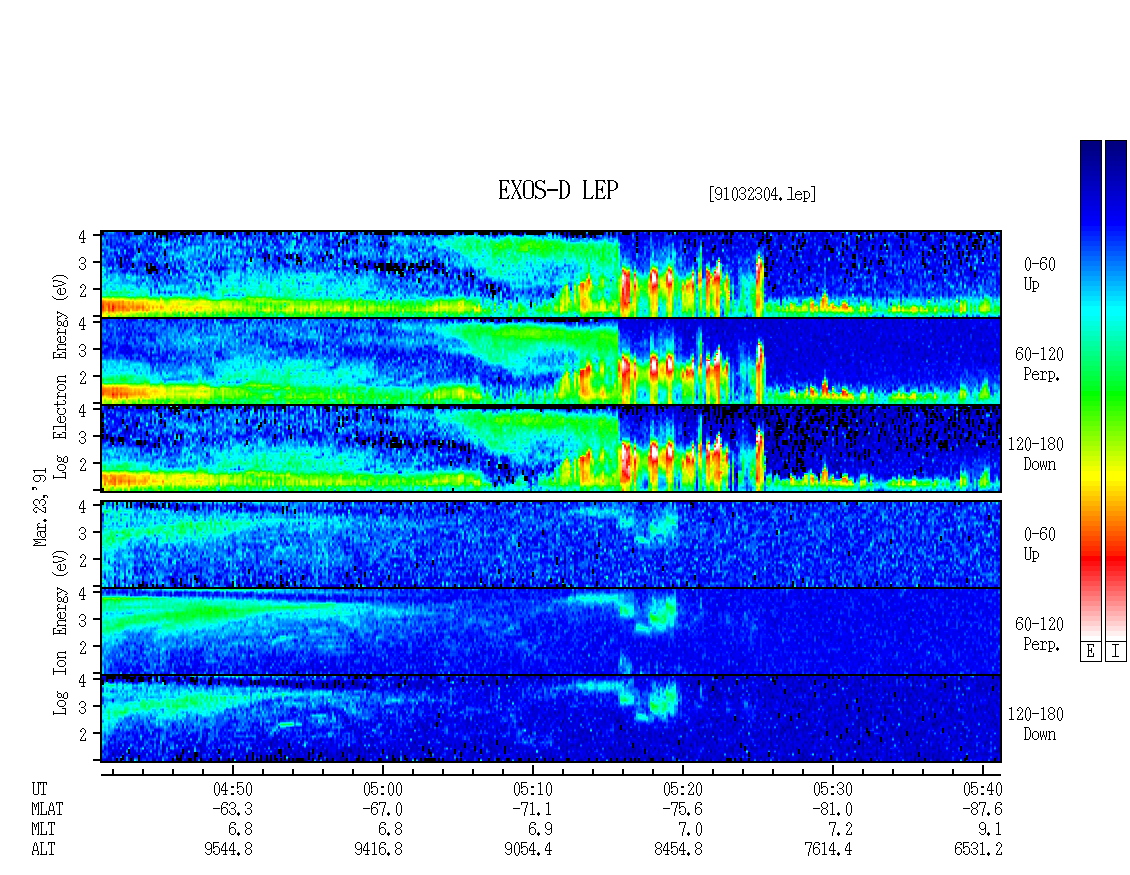Select MLAT value -67.0
Image resolution: width=1130 pixels, height=875 pixels.
pyautogui.click(x=382, y=809)
